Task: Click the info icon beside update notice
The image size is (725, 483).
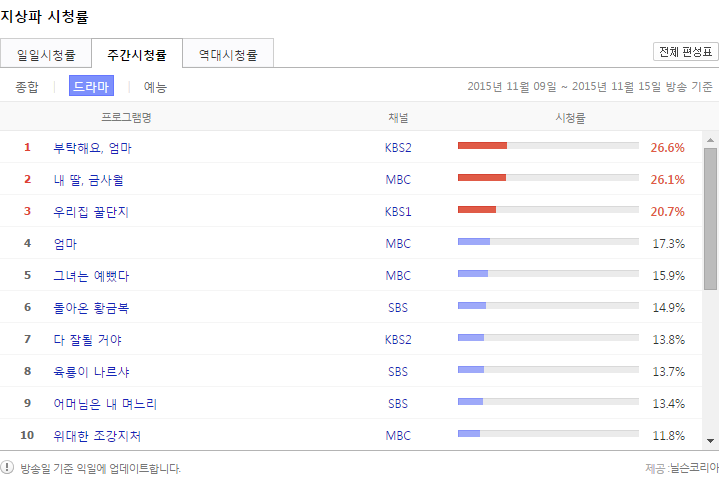Action: point(8,467)
